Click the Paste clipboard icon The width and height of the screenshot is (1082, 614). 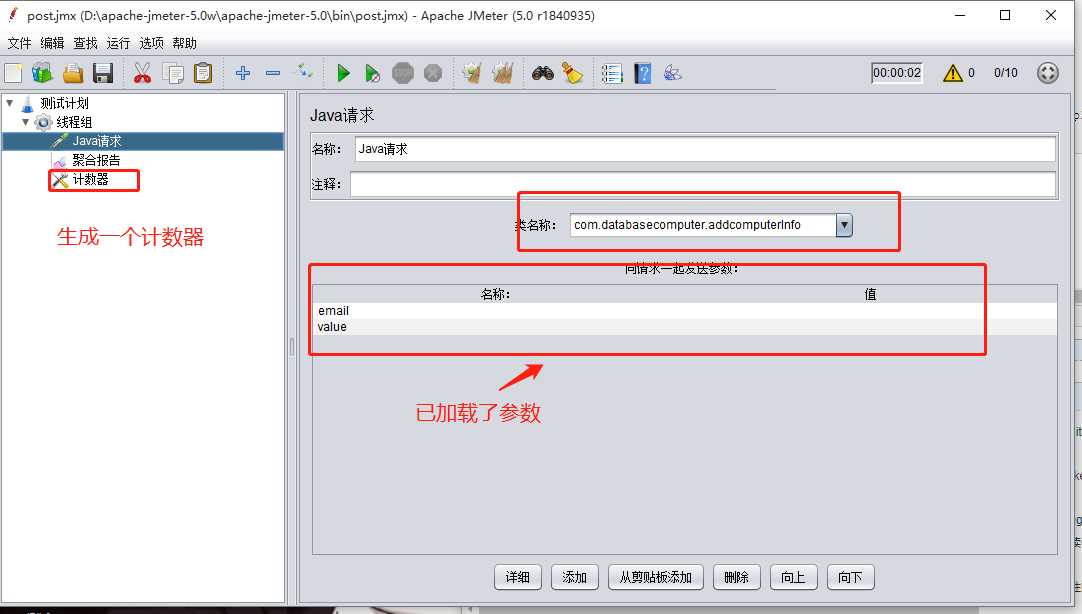[203, 73]
